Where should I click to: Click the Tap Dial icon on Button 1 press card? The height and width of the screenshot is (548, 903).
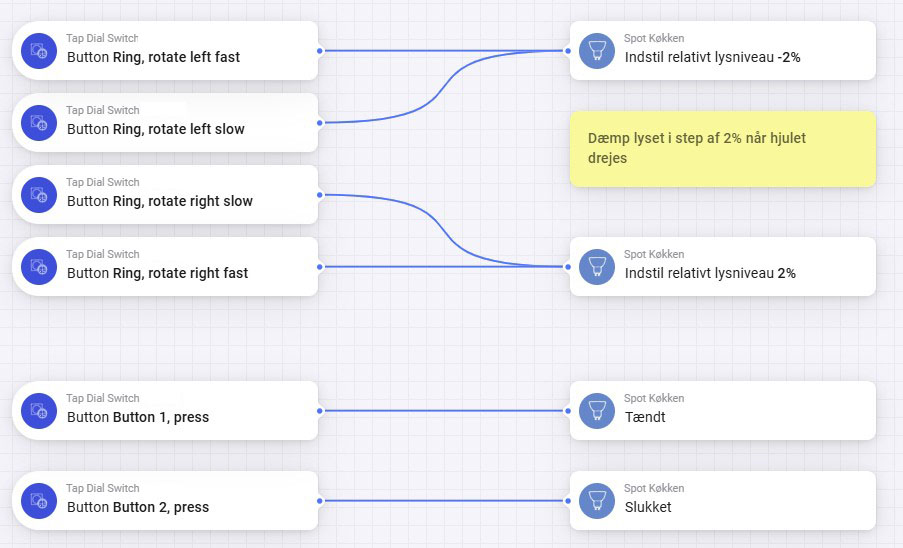41,410
